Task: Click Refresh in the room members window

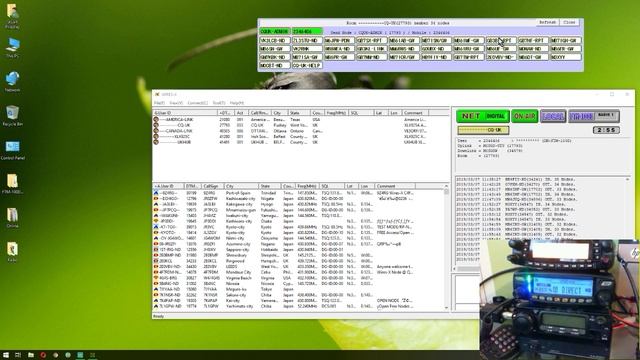Action: point(547,22)
